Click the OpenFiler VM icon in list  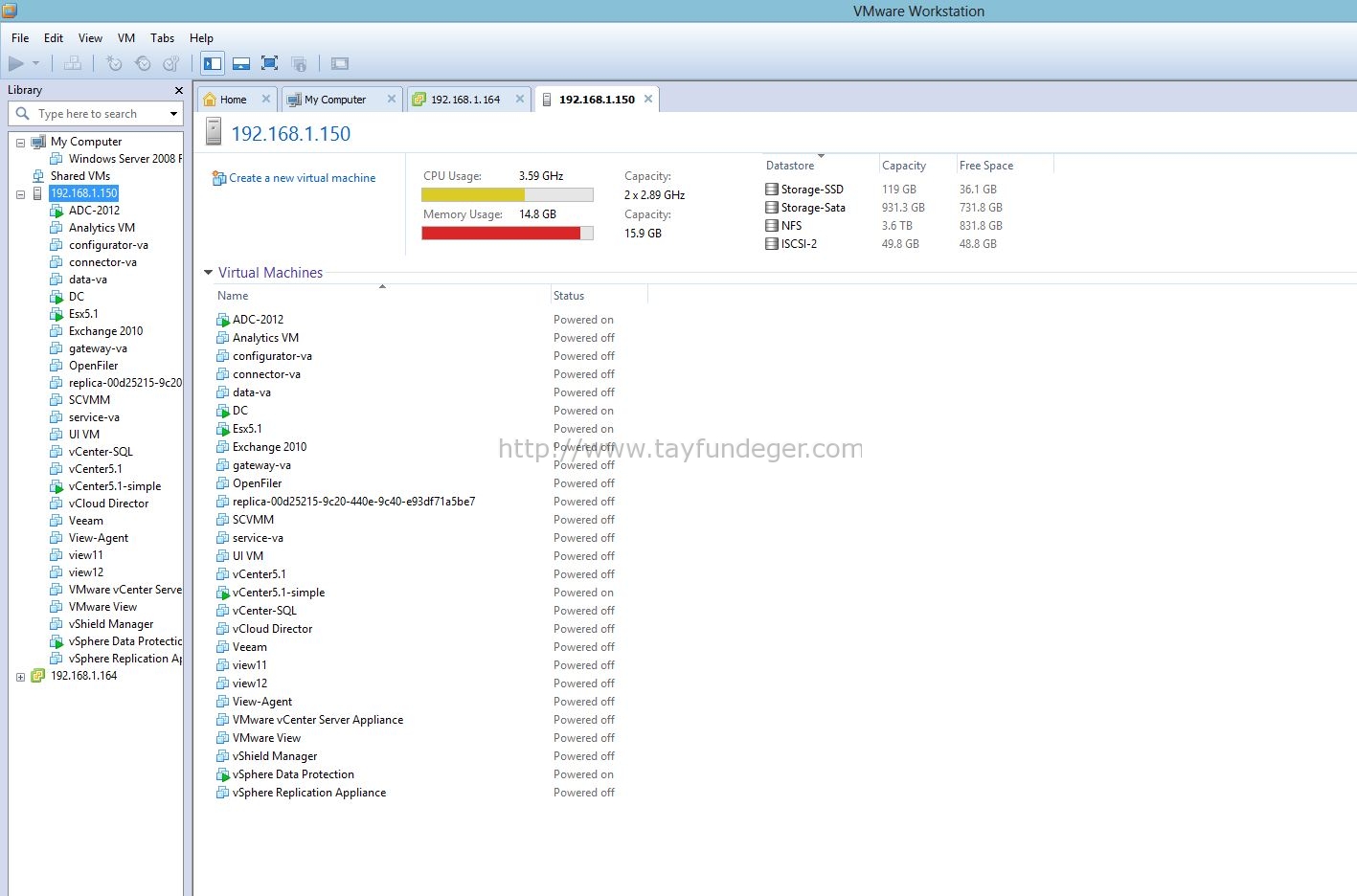(x=223, y=483)
